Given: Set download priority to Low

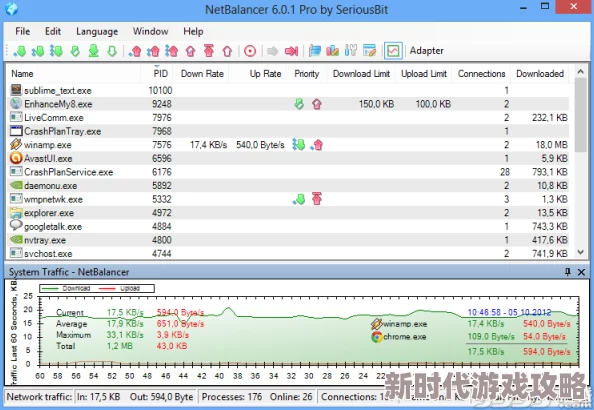Looking at the screenshot, I should [20, 51].
